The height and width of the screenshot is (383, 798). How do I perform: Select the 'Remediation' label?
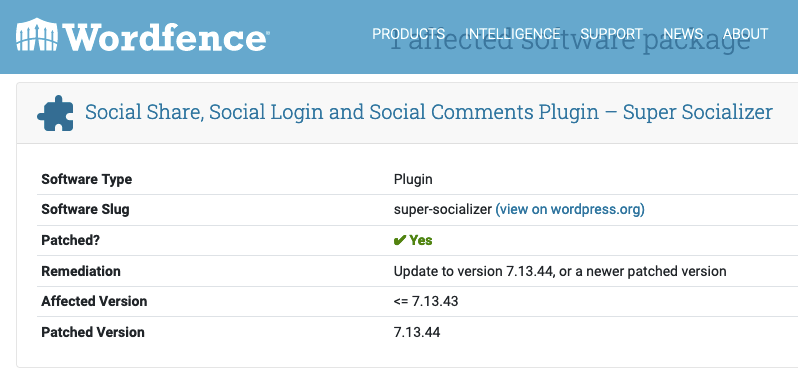point(81,271)
